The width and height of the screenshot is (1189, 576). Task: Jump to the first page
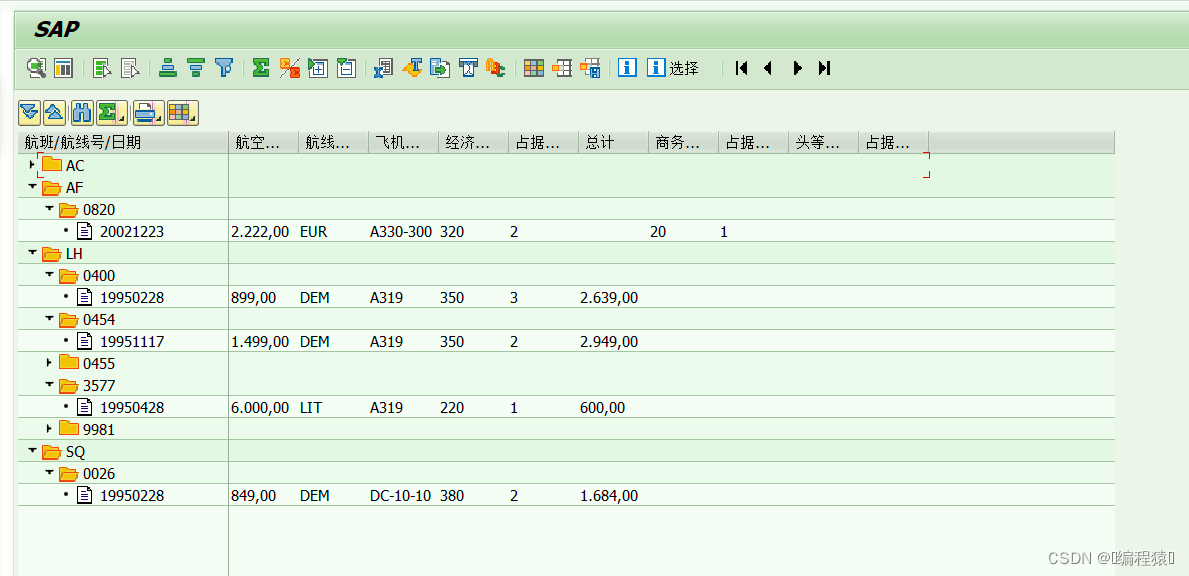[x=742, y=68]
